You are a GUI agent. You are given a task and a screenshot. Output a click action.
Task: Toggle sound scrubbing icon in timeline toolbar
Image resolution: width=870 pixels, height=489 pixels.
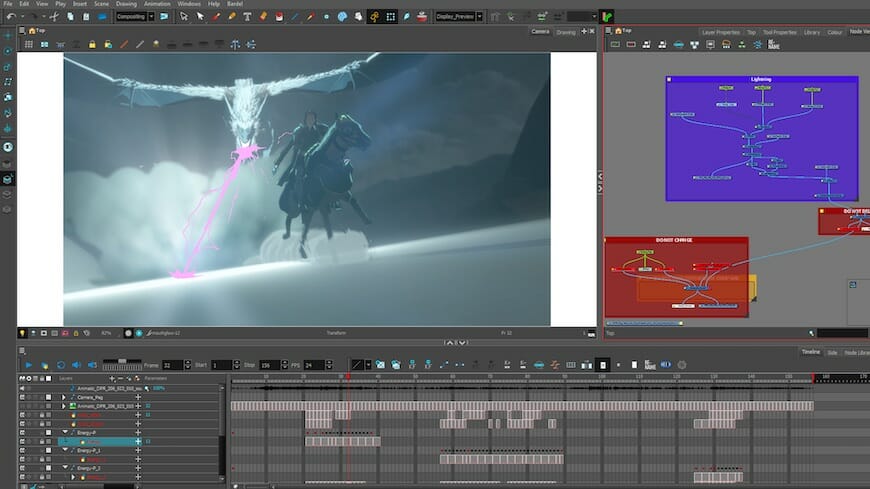point(92,365)
